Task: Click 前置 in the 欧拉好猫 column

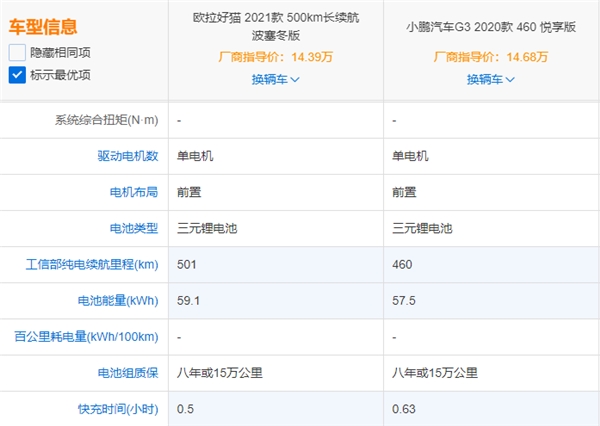Action: pyautogui.click(x=189, y=192)
